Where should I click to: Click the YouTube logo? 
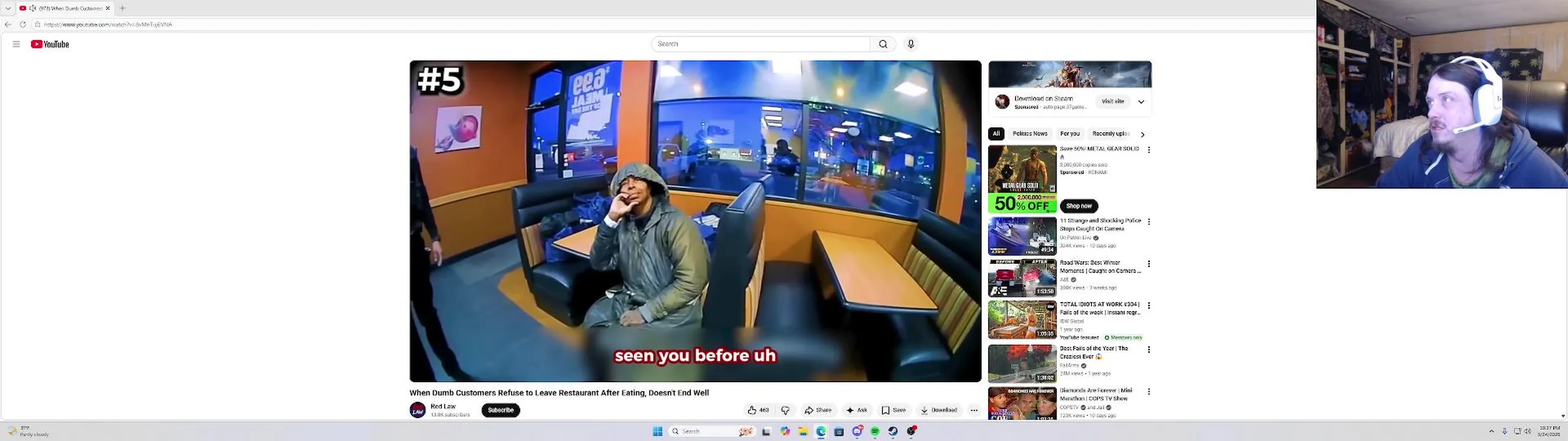(50, 44)
